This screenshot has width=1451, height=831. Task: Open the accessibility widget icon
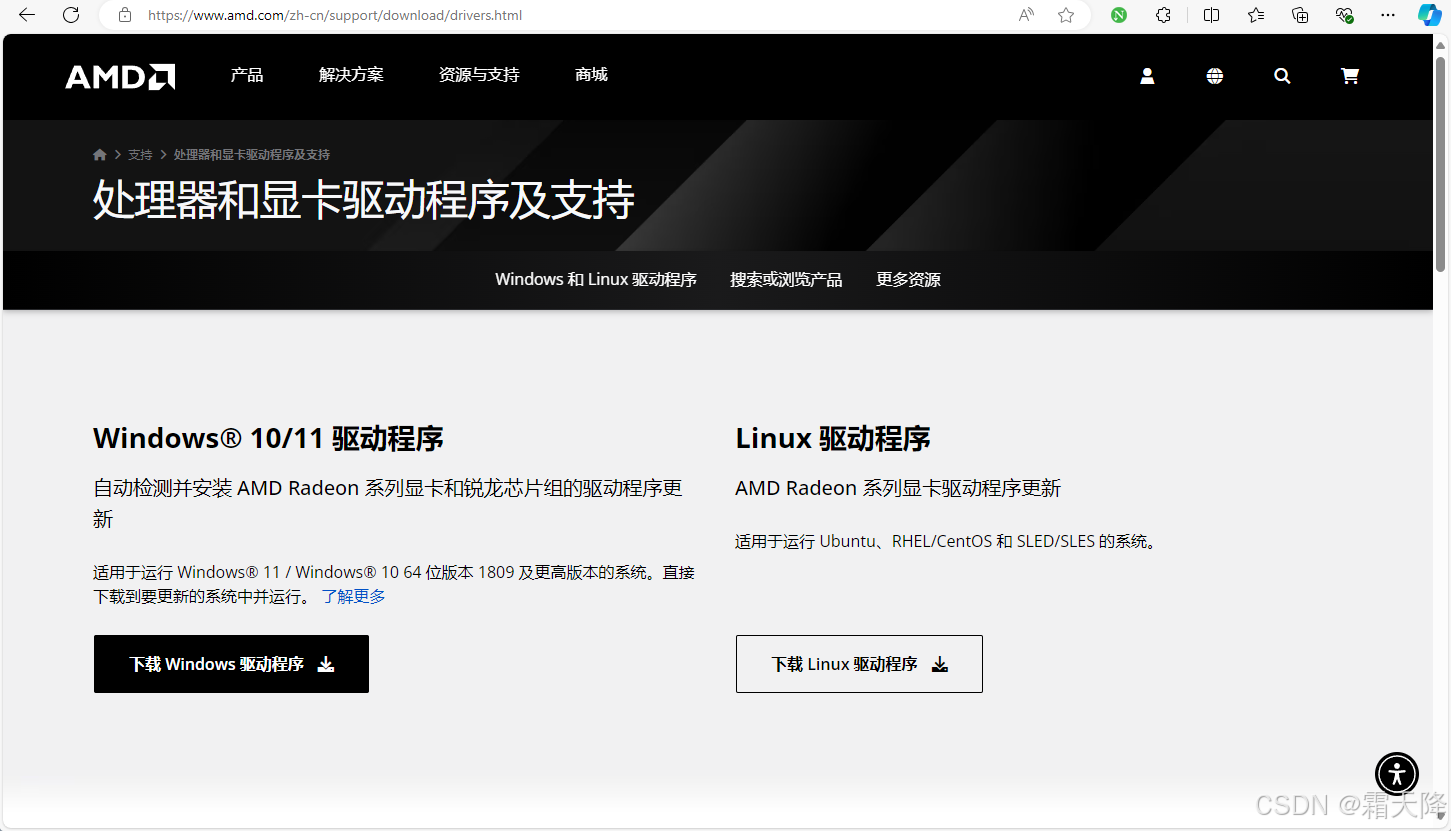1397,773
